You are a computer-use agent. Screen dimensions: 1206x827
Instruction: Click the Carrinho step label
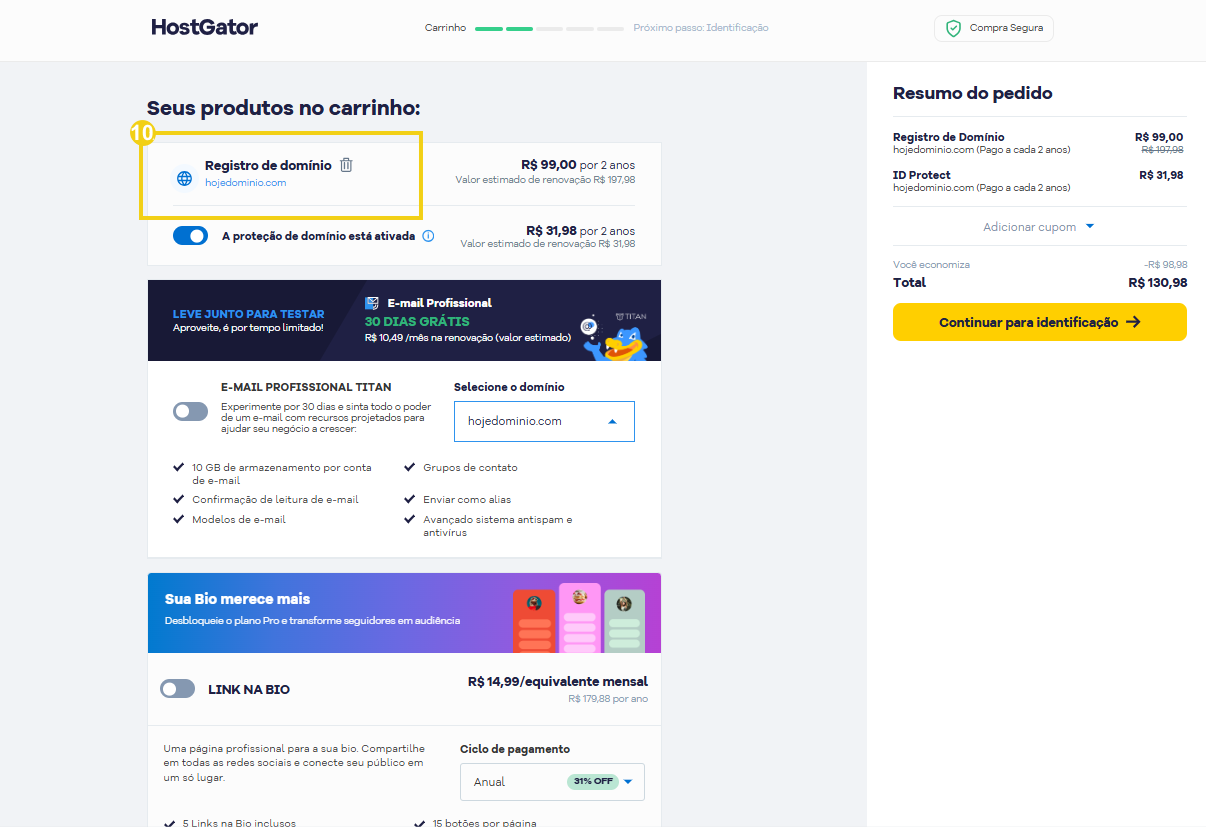coord(445,28)
